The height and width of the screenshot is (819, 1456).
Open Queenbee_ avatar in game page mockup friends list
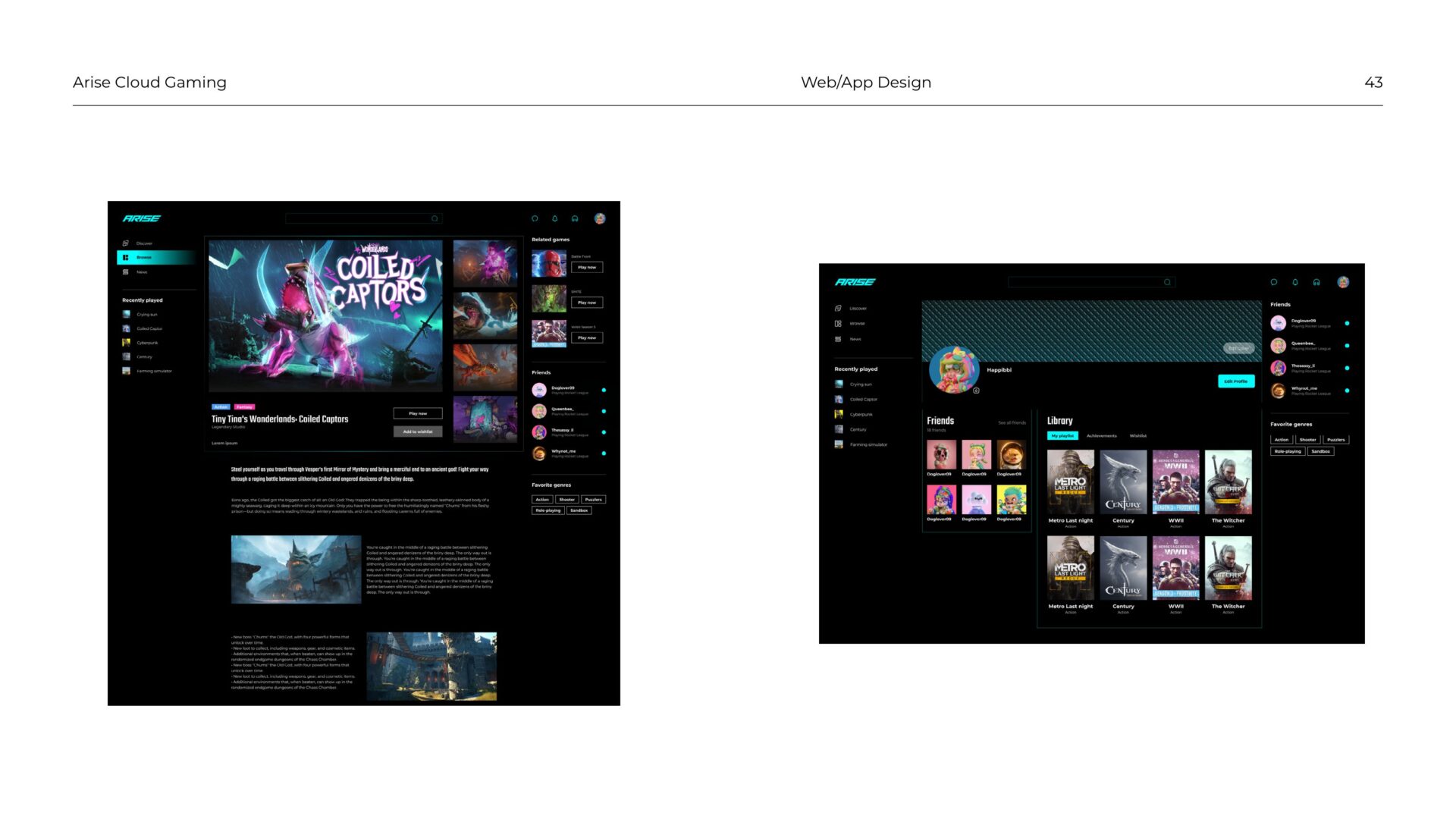point(539,411)
